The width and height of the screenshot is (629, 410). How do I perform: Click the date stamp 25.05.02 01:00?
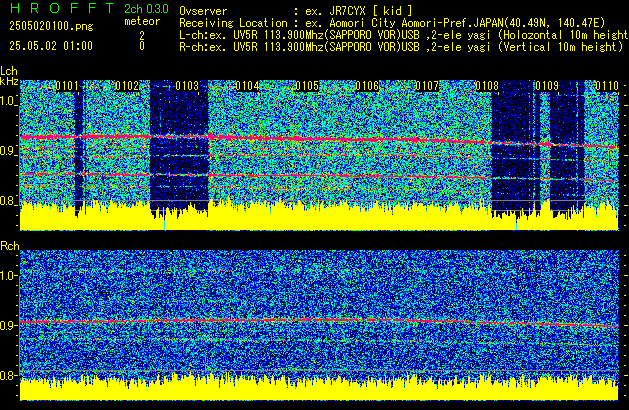tap(51, 46)
